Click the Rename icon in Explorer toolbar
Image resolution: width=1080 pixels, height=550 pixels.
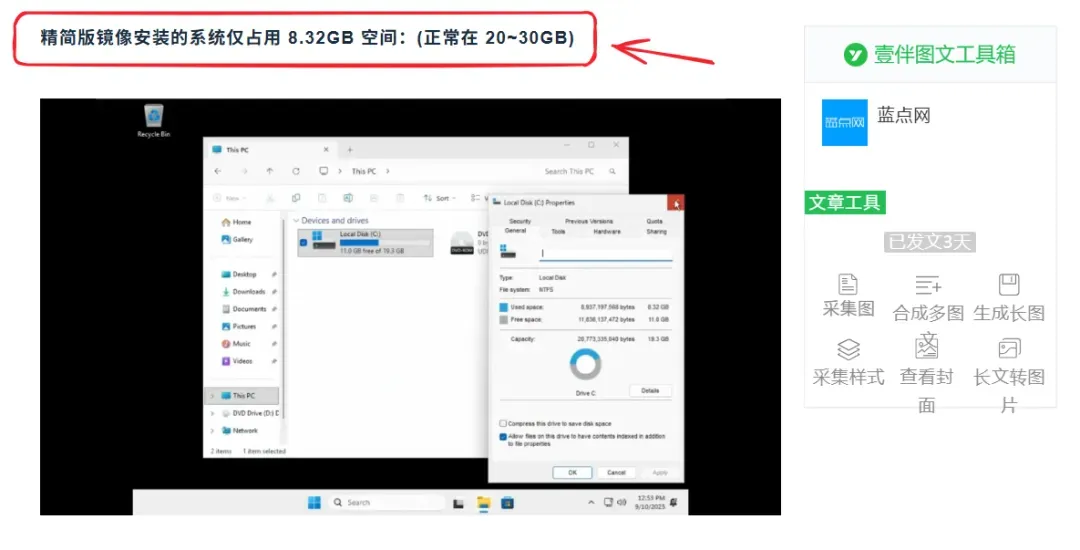tap(348, 198)
